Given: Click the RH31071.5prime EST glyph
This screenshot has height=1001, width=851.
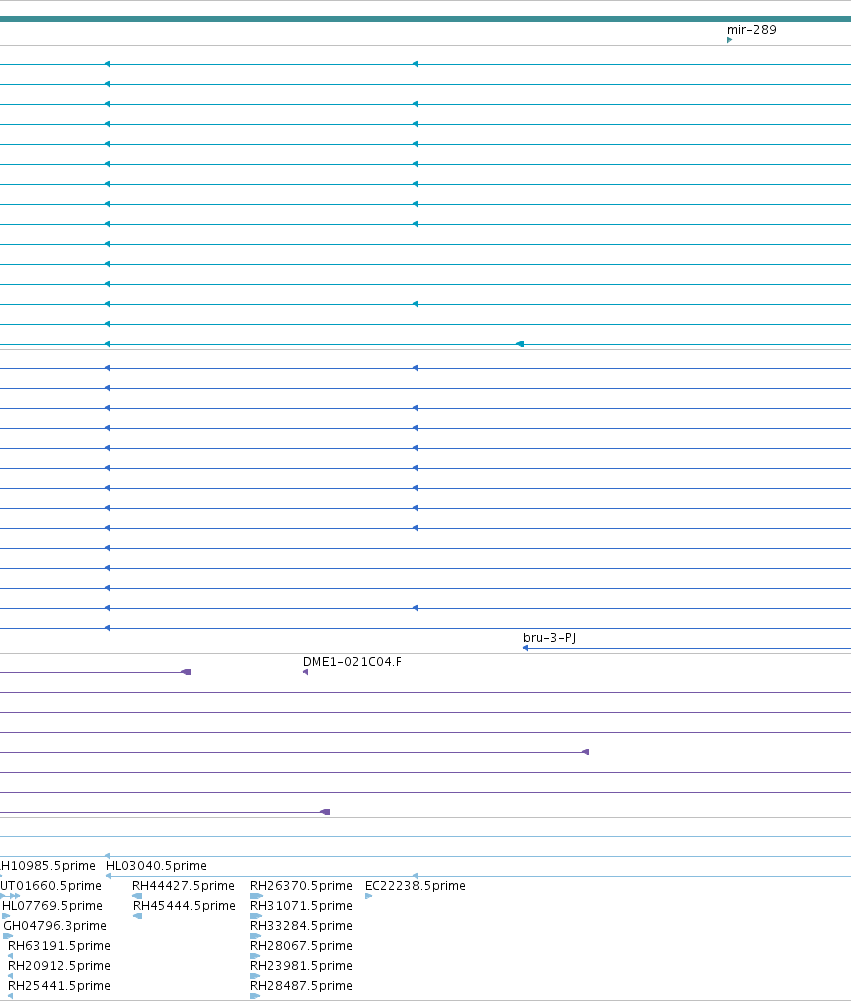Looking at the screenshot, I should (257, 916).
